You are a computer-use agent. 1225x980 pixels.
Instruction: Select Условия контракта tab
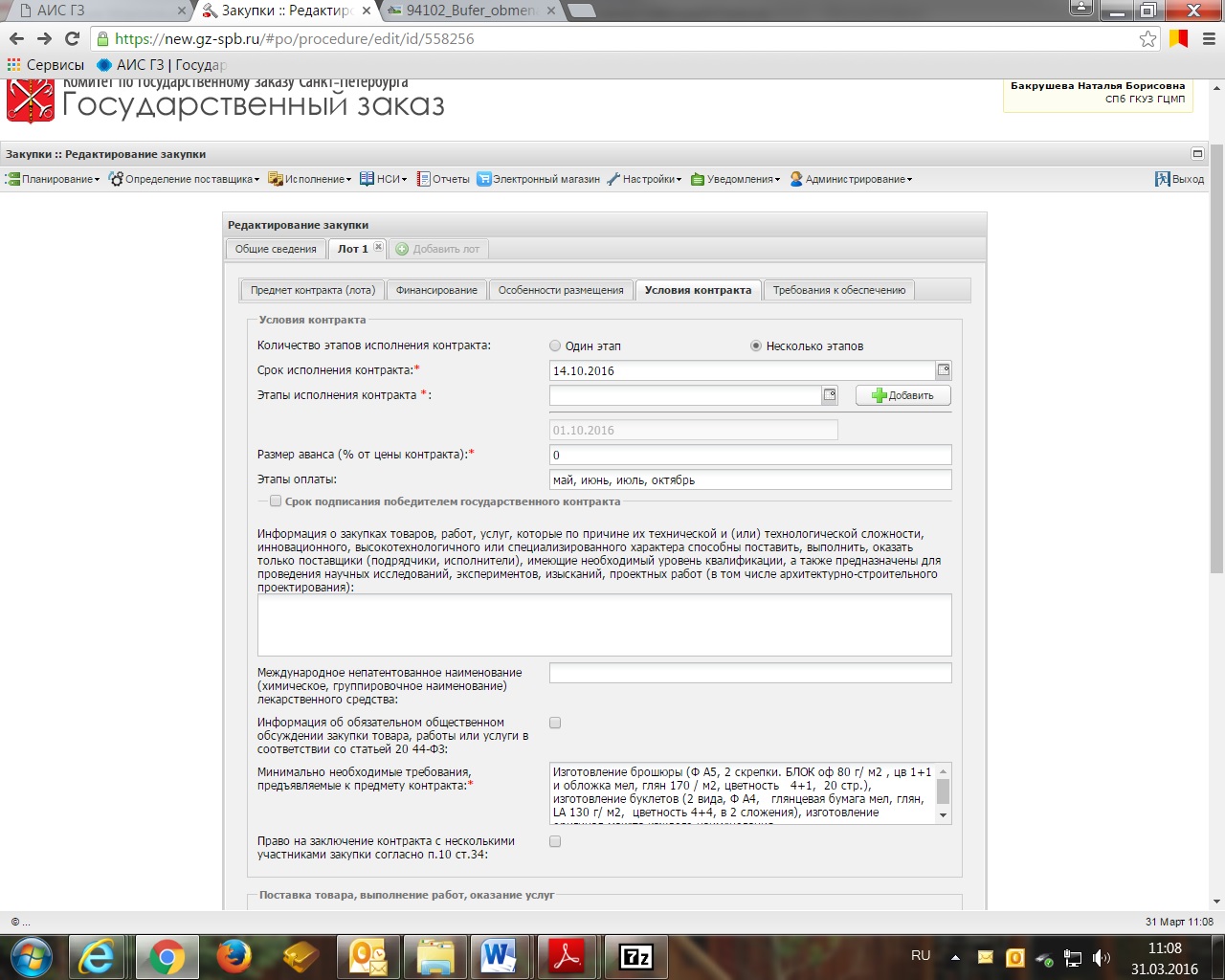(698, 290)
